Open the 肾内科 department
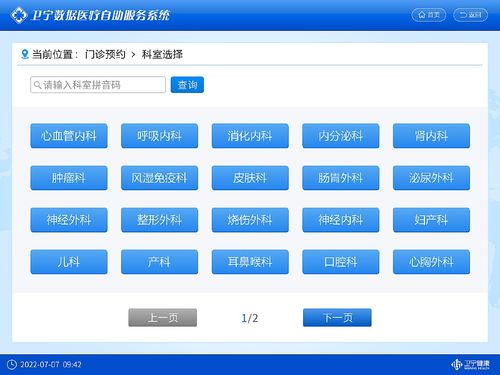This screenshot has height=375, width=500. (x=431, y=136)
